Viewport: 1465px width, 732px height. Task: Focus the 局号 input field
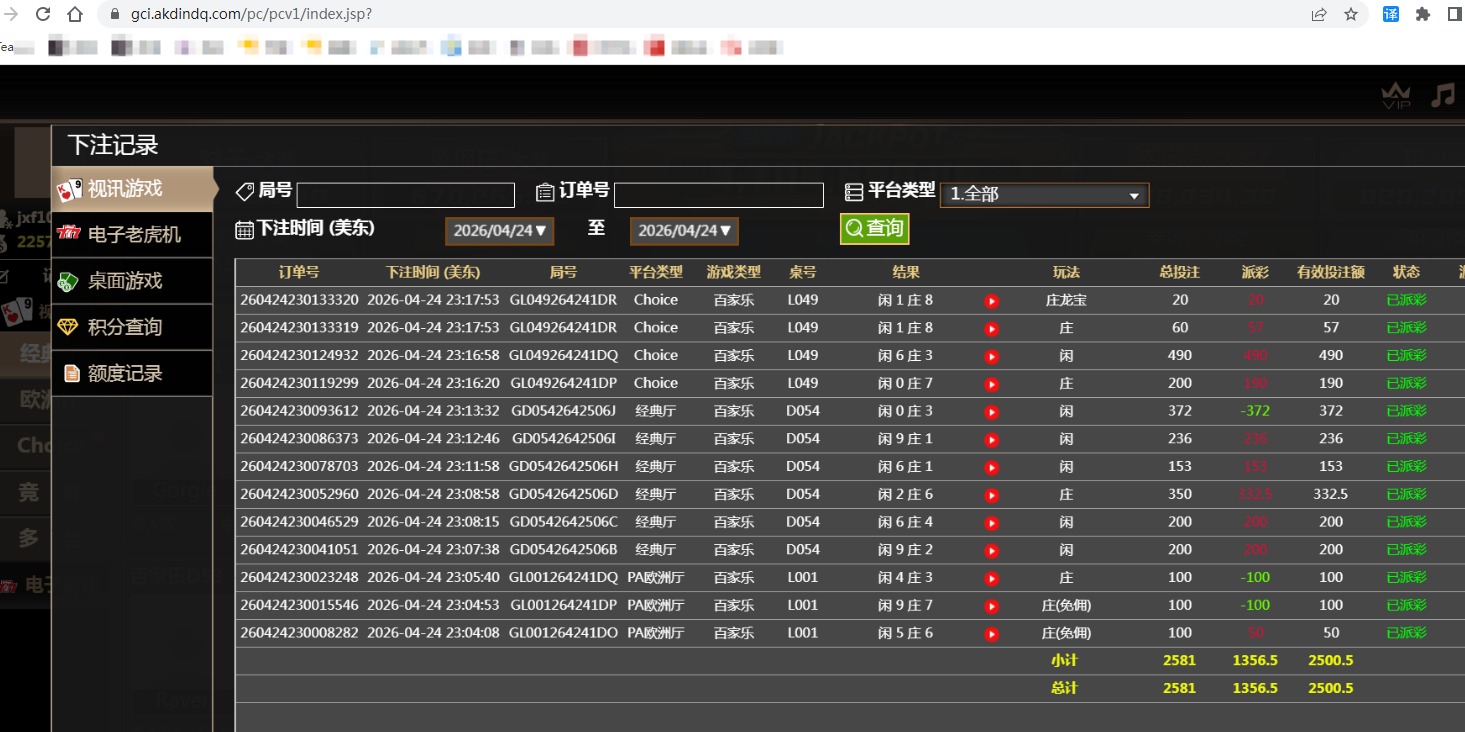(x=406, y=195)
